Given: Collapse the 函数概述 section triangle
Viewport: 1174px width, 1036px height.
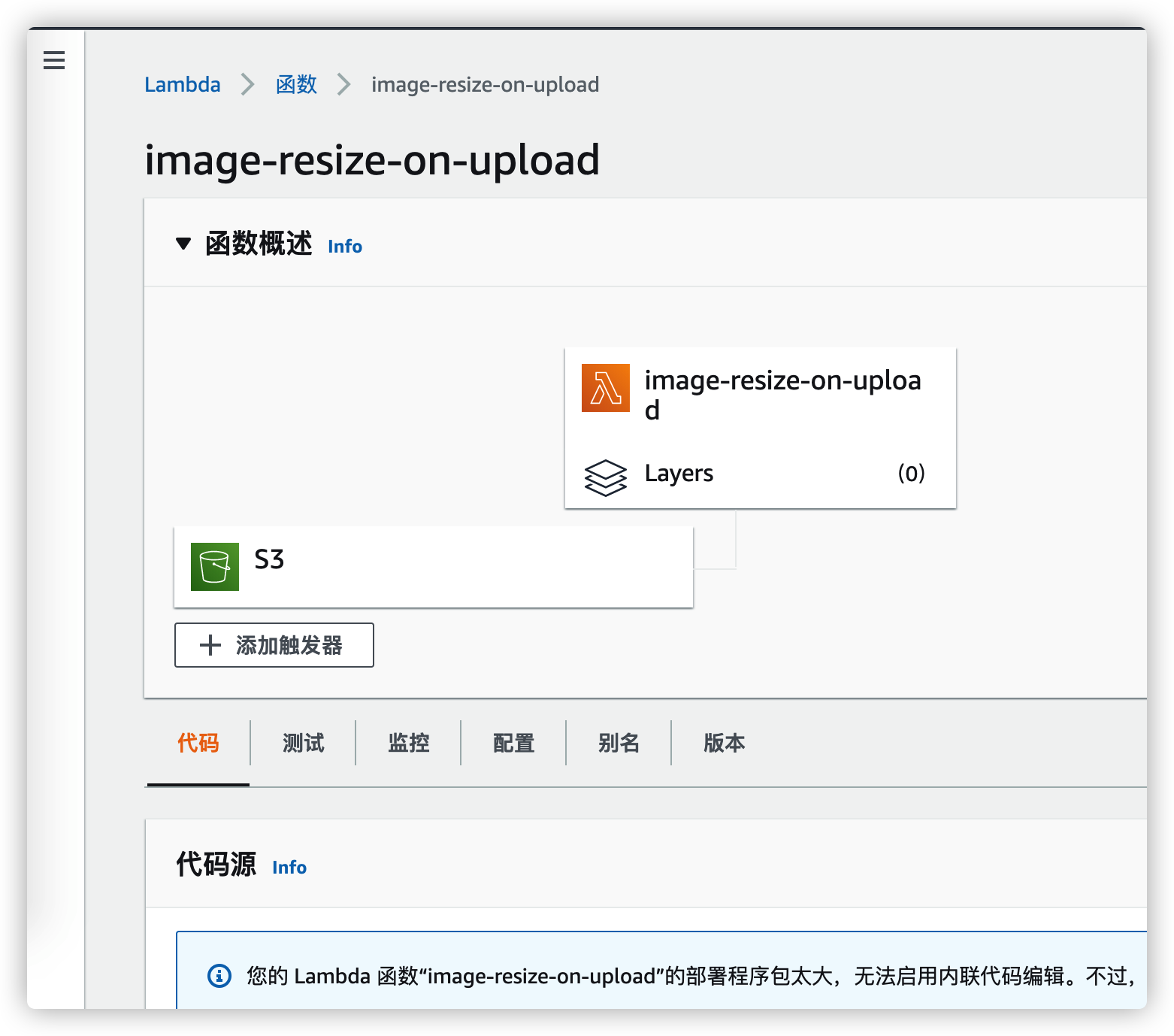Looking at the screenshot, I should tap(183, 244).
